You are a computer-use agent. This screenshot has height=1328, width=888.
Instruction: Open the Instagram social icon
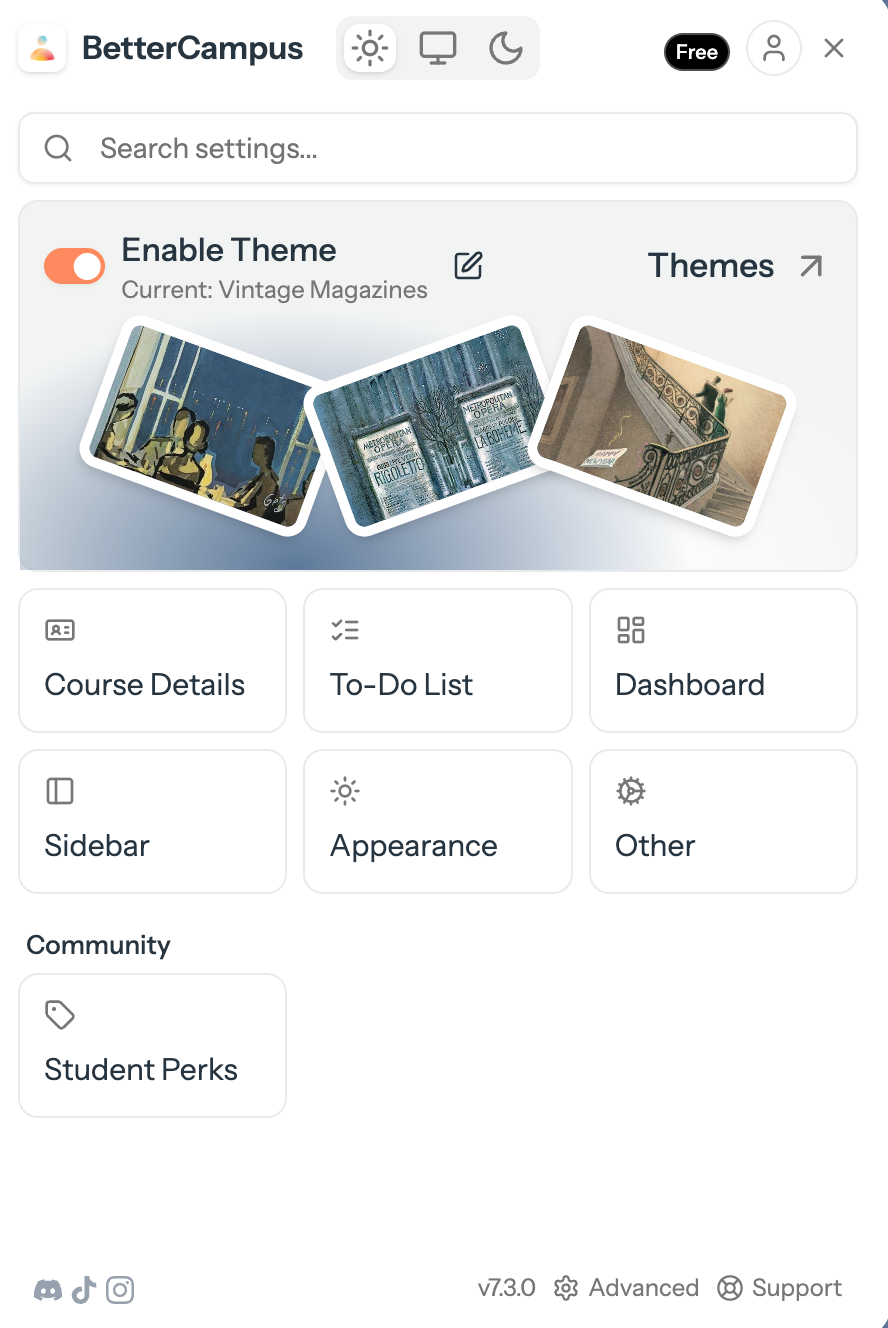click(120, 1290)
